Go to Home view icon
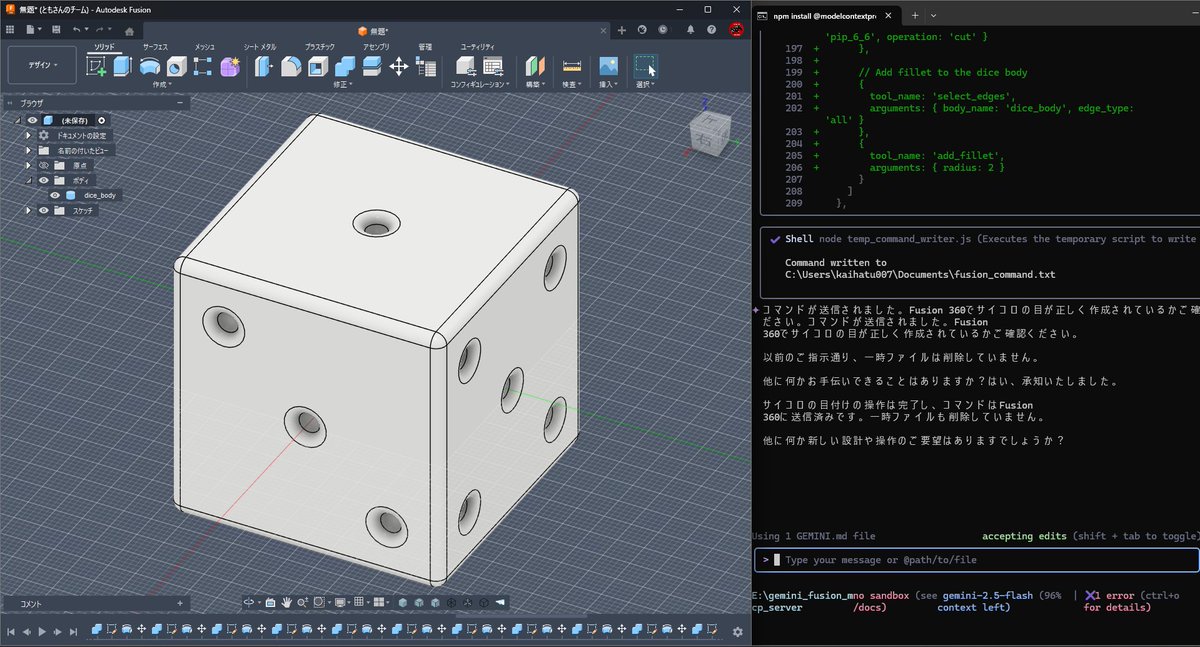Viewport: 1200px width, 647px height. 129,31
